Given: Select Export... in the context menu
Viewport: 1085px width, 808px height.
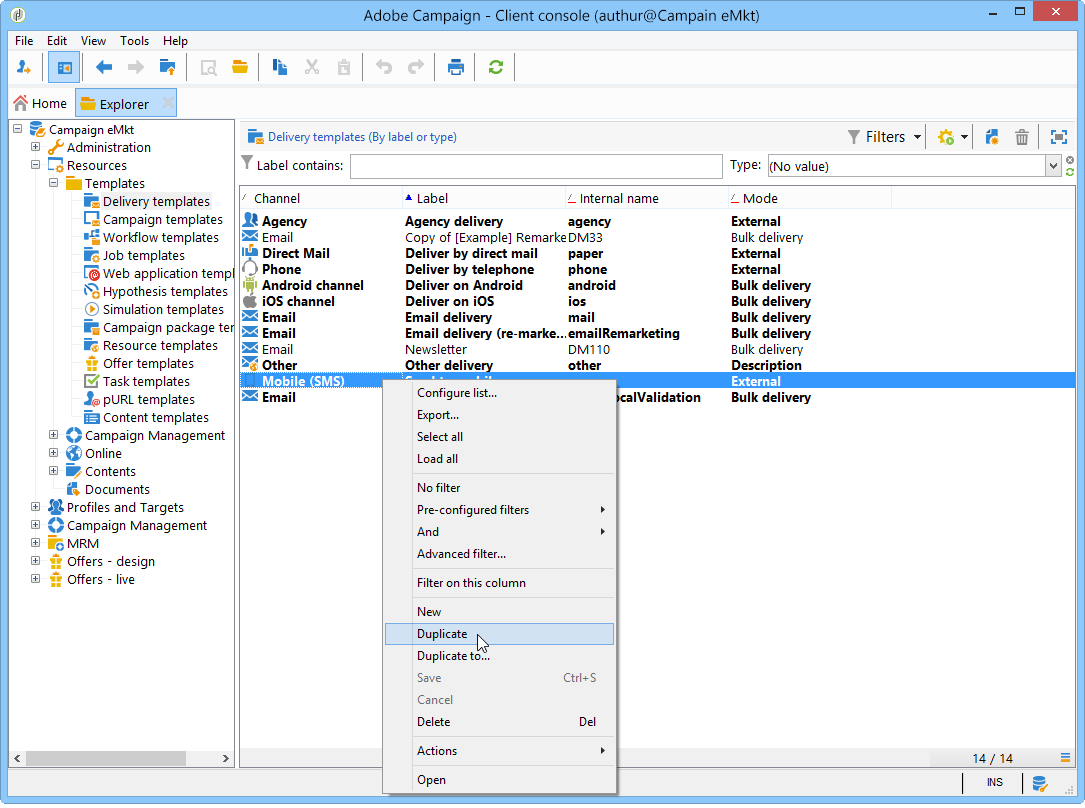Looking at the screenshot, I should [x=438, y=415].
